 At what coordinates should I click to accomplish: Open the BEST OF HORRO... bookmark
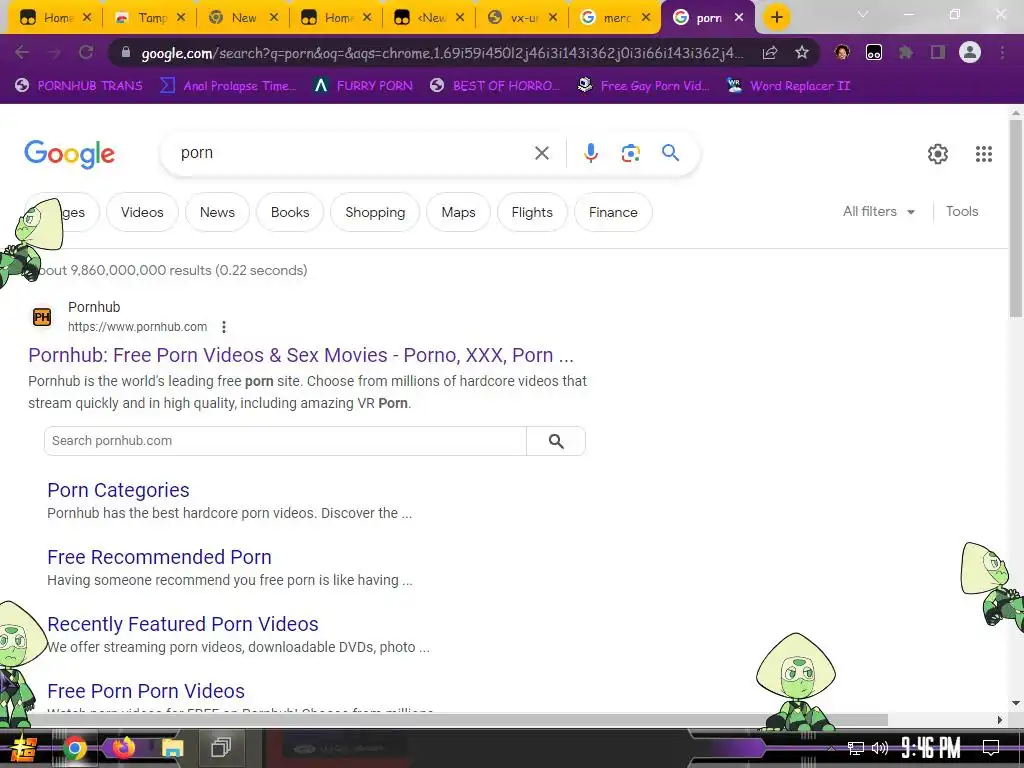coord(495,86)
